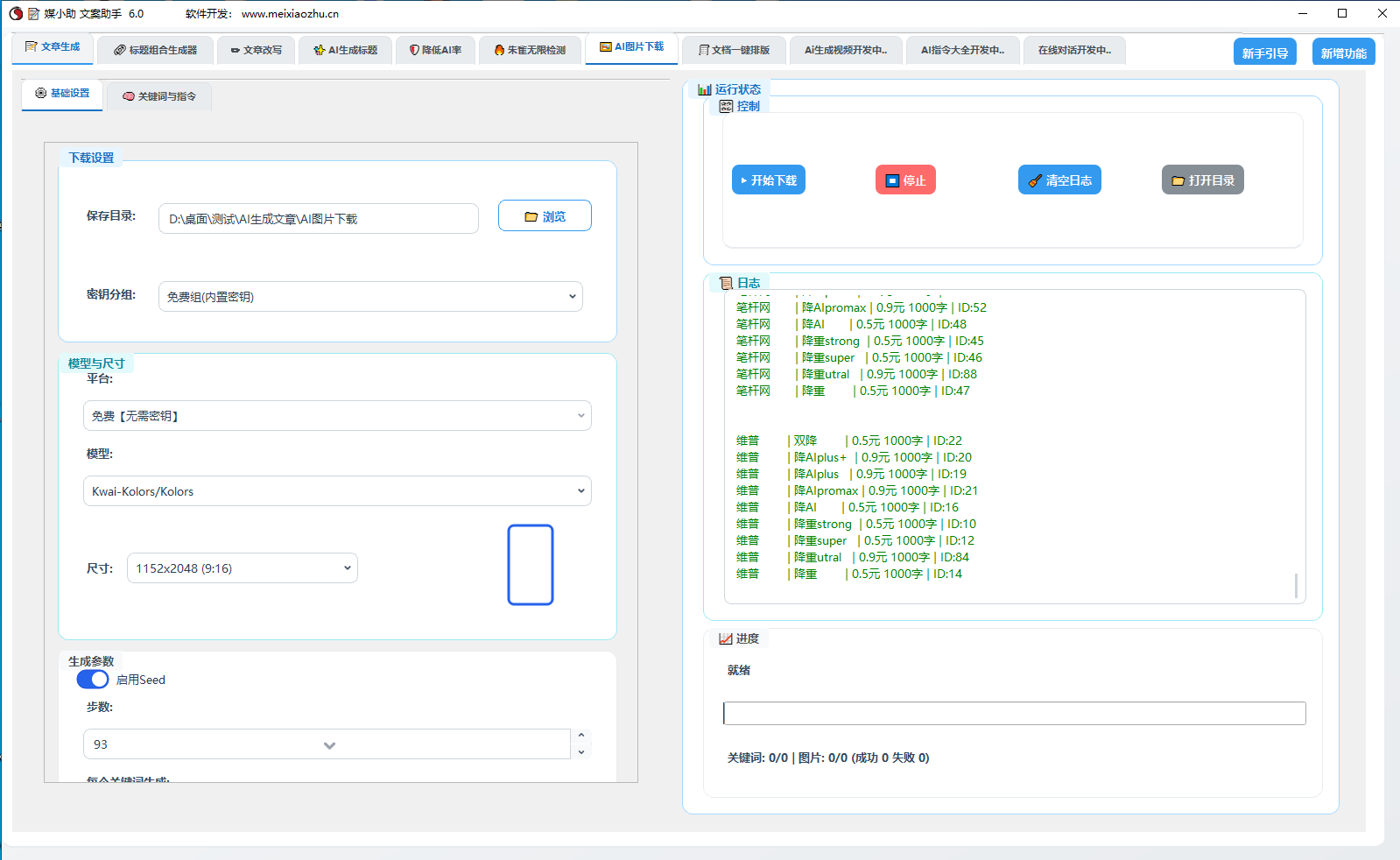Viewport: 1400px width, 860px height.
Task: Switch to the 关键词与指令 tab
Action: [159, 96]
